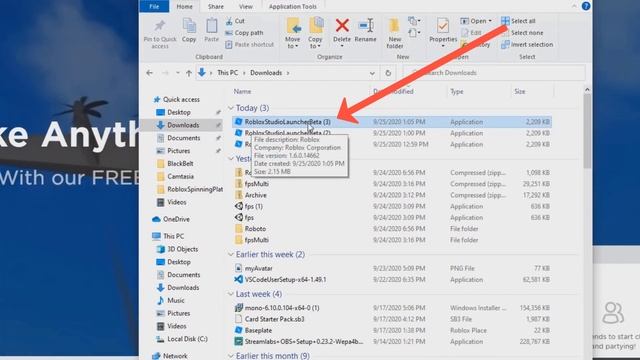Image resolution: width=640 pixels, height=360 pixels.
Task: Click the Help question mark icon
Action: coord(586,6)
